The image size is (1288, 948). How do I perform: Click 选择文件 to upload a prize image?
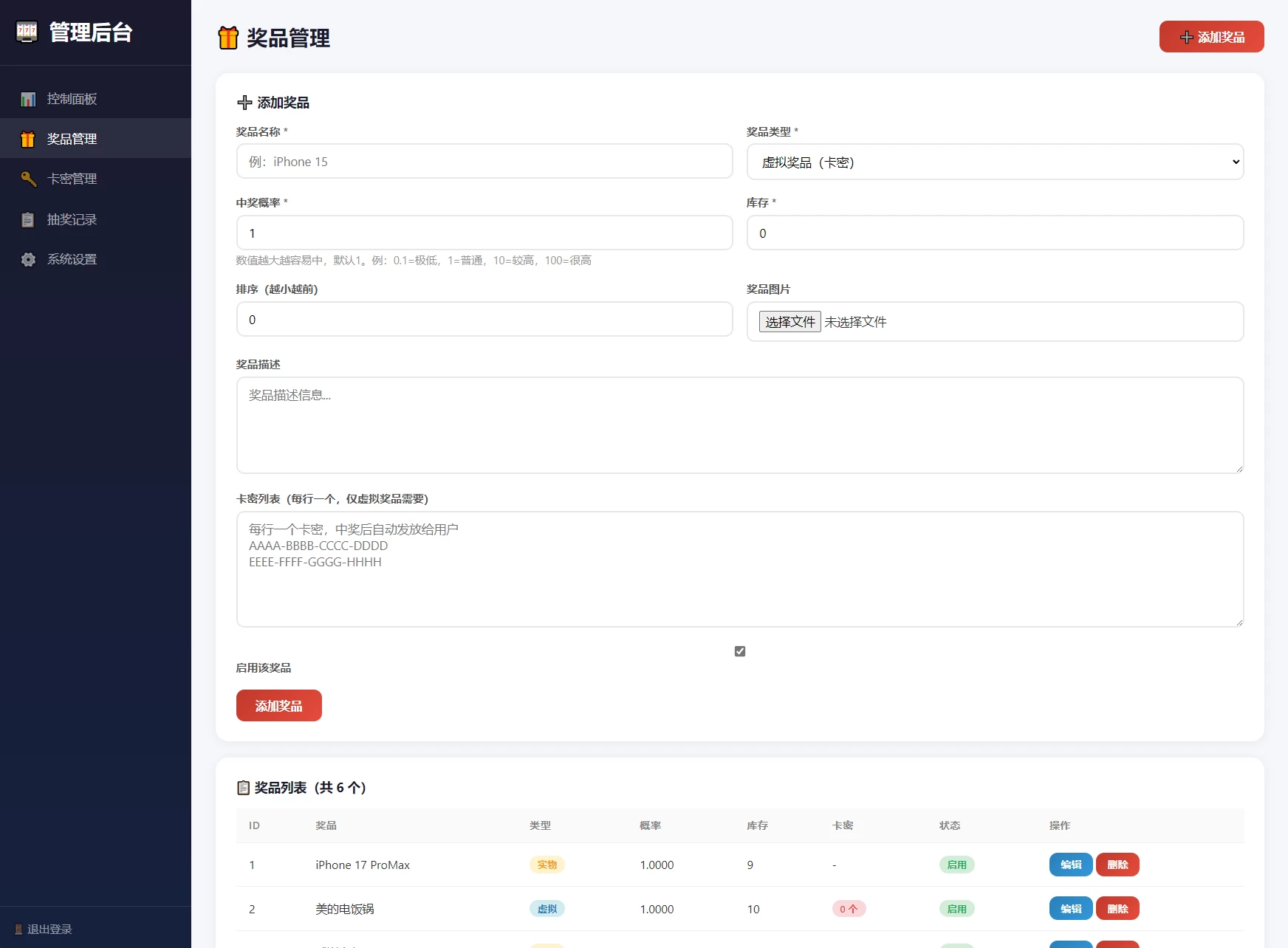pyautogui.click(x=789, y=321)
